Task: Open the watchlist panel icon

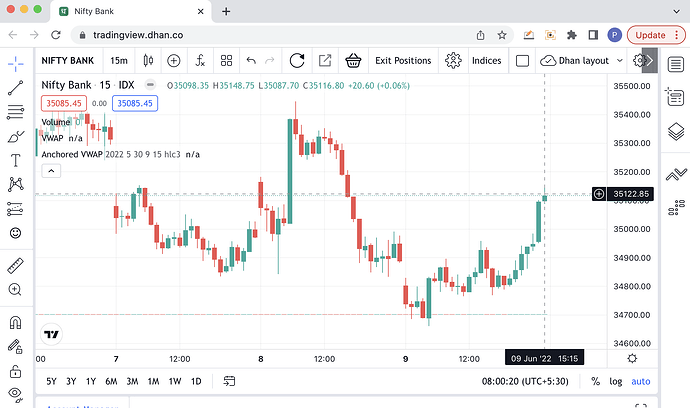Action: 675,65
